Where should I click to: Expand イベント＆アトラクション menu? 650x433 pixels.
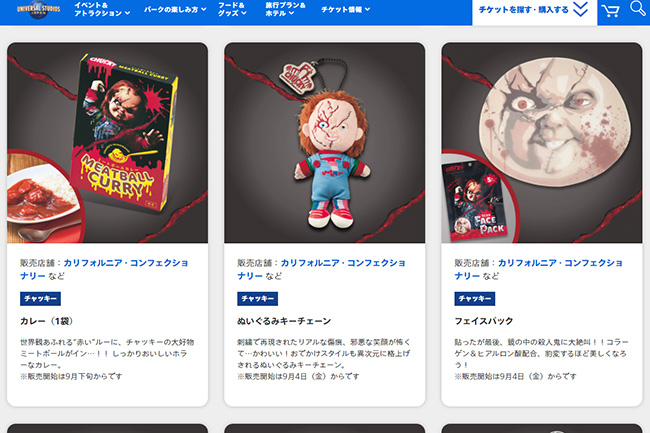[102, 9]
